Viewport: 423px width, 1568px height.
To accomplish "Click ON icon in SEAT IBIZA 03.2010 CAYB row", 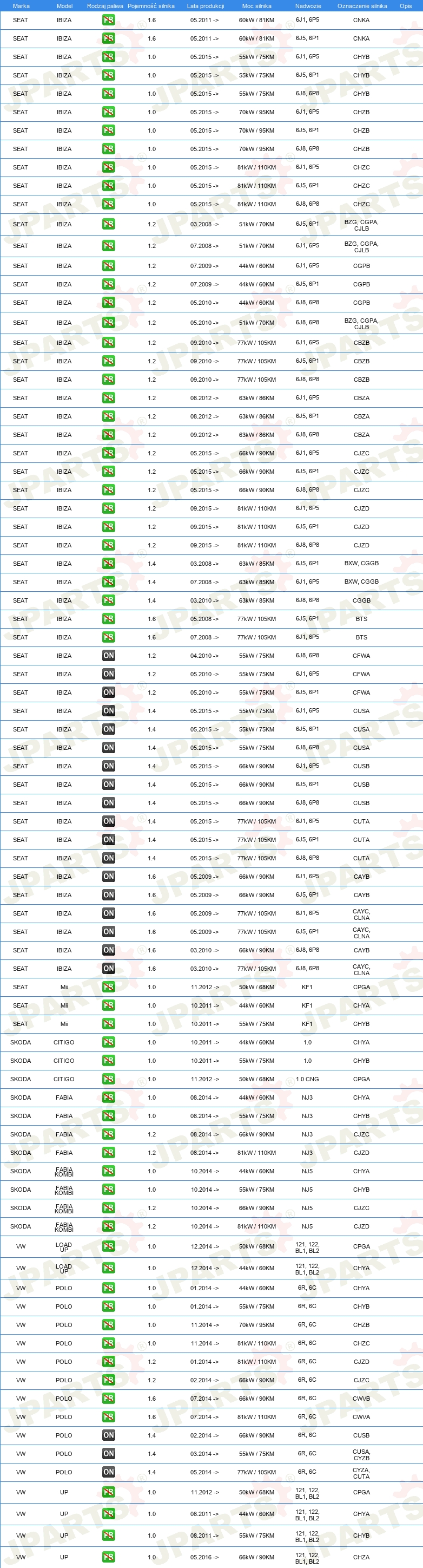I will click(108, 950).
